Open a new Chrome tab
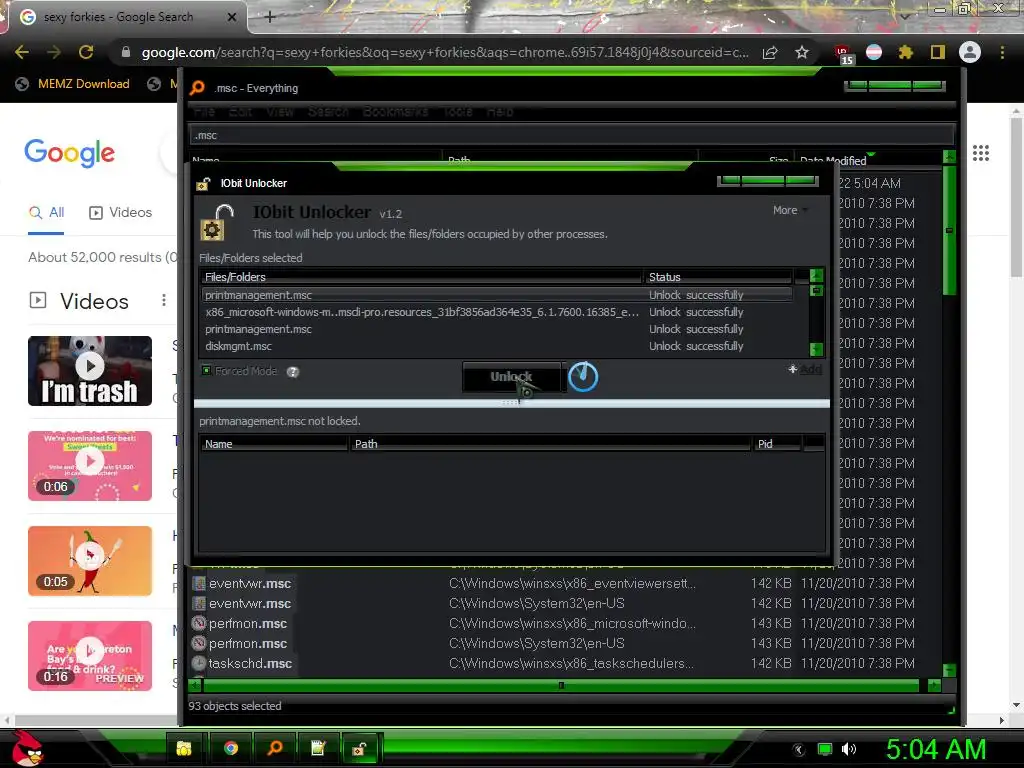Screen dimensions: 1024x768 [x=270, y=18]
